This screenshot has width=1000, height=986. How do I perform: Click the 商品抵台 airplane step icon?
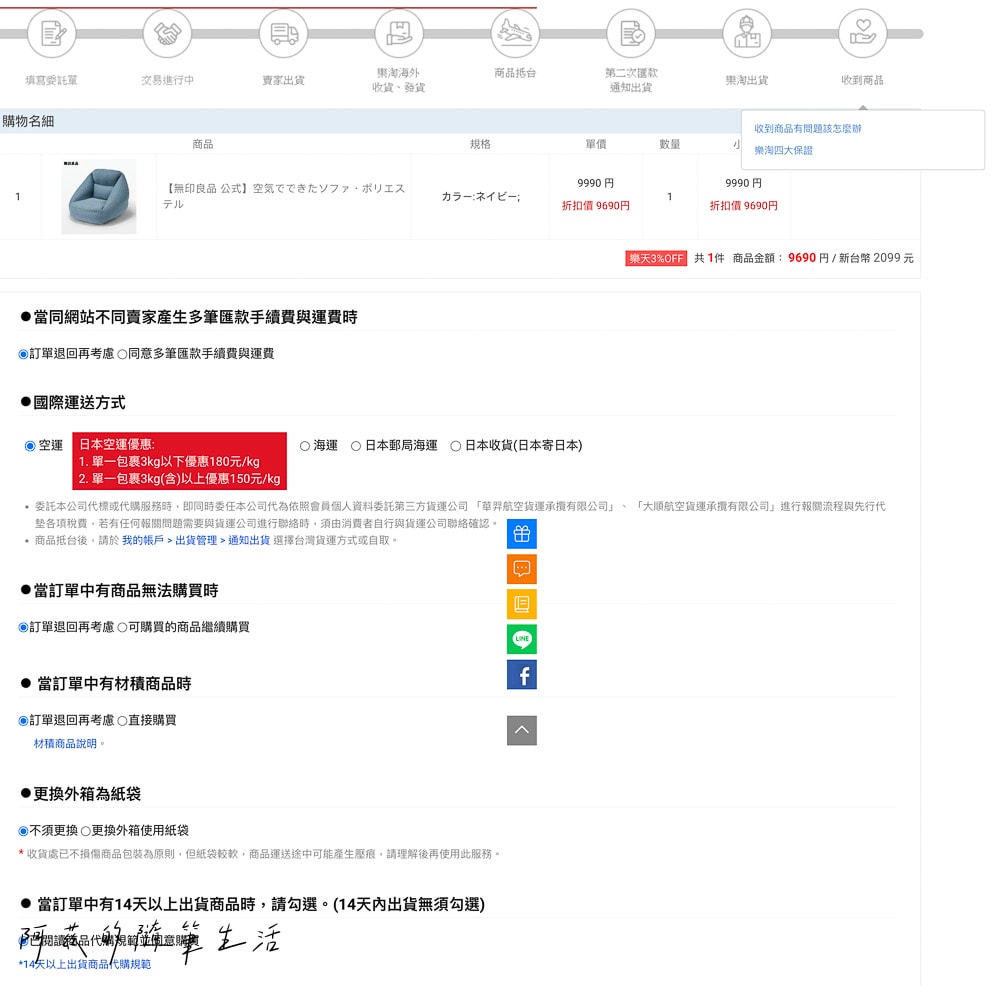coord(515,34)
